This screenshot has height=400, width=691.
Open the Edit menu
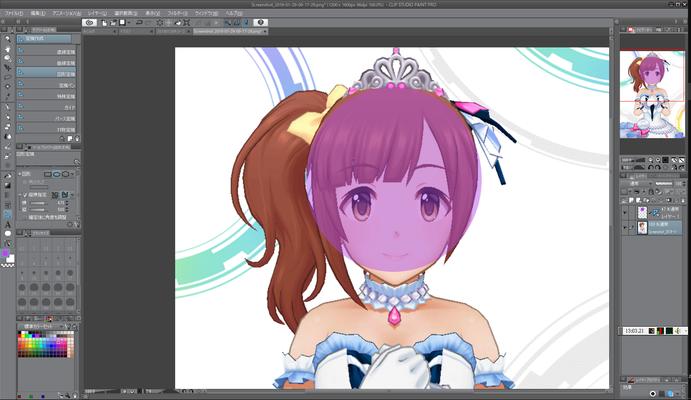(38, 13)
